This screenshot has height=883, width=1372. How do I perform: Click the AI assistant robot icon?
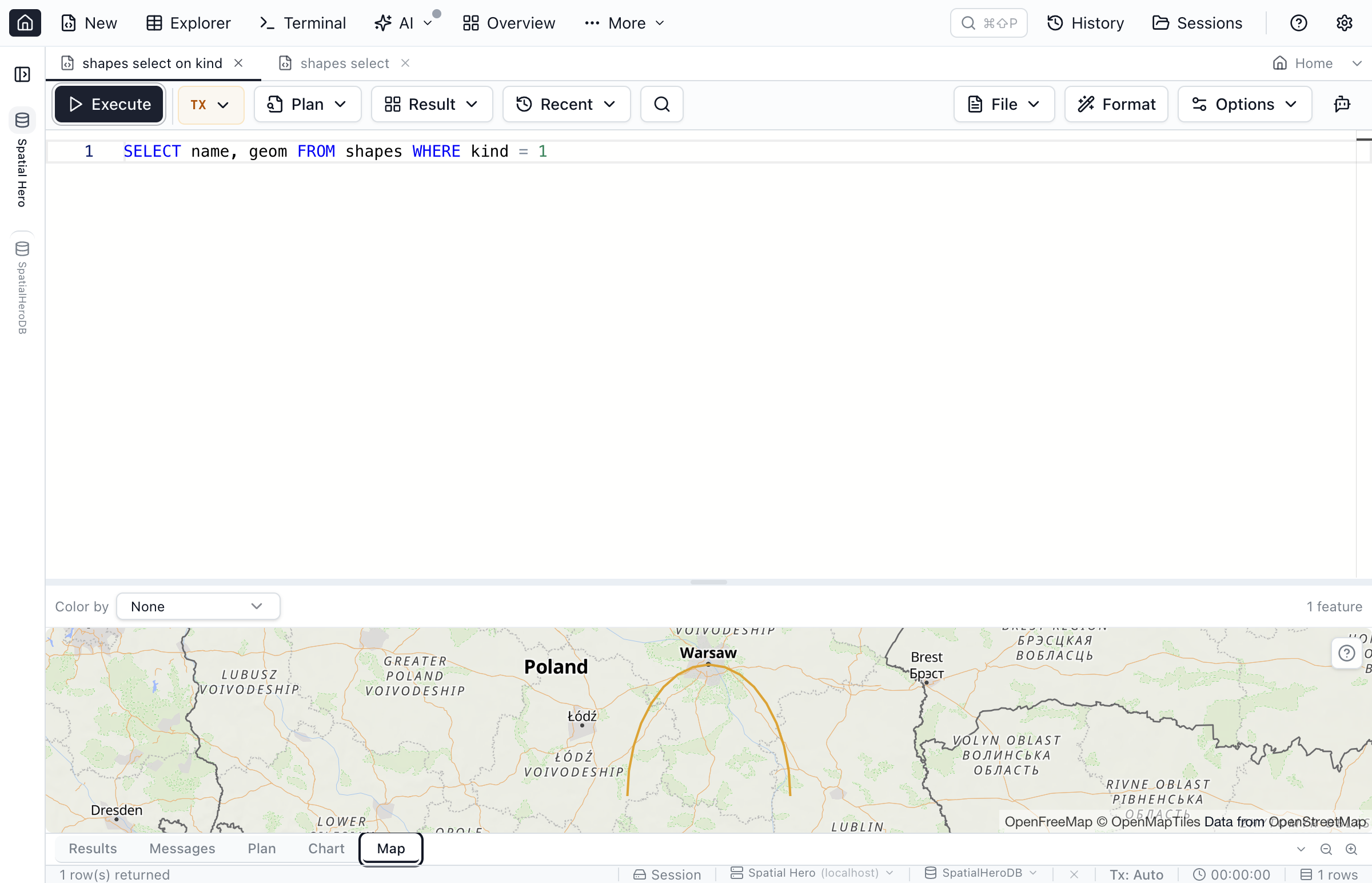[x=1342, y=104]
